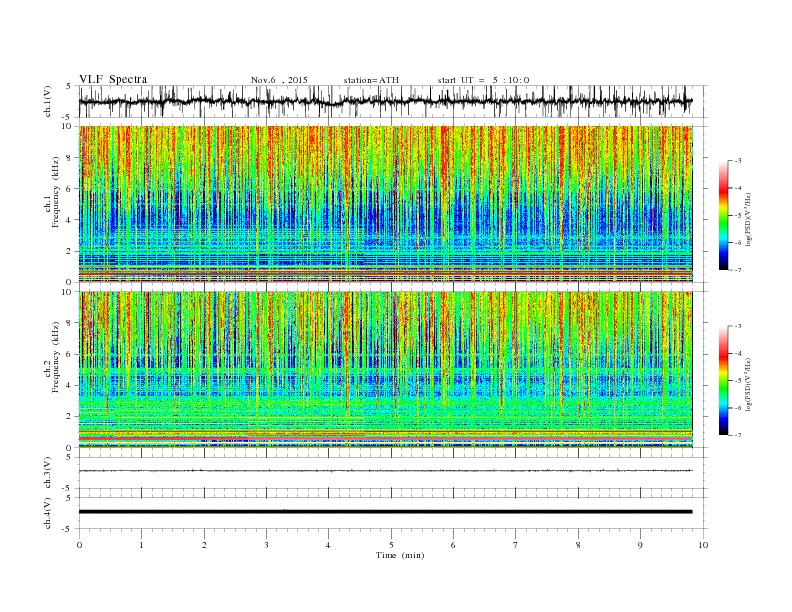Select the "Nov.6 , 2015" date text
The width and height of the screenshot is (792, 612).
point(279,80)
